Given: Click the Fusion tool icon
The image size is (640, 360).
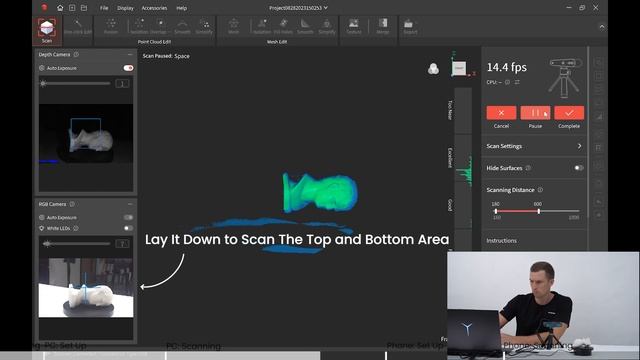Looking at the screenshot, I should click(x=111, y=27).
